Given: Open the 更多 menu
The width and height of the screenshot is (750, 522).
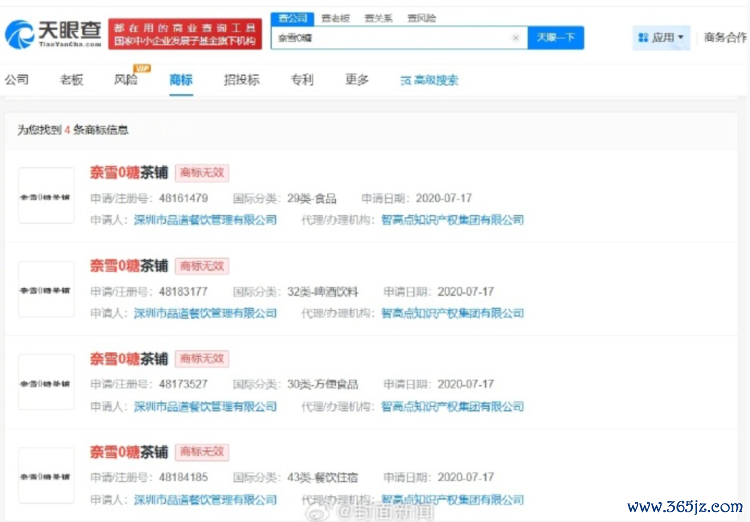Looking at the screenshot, I should pos(357,79).
